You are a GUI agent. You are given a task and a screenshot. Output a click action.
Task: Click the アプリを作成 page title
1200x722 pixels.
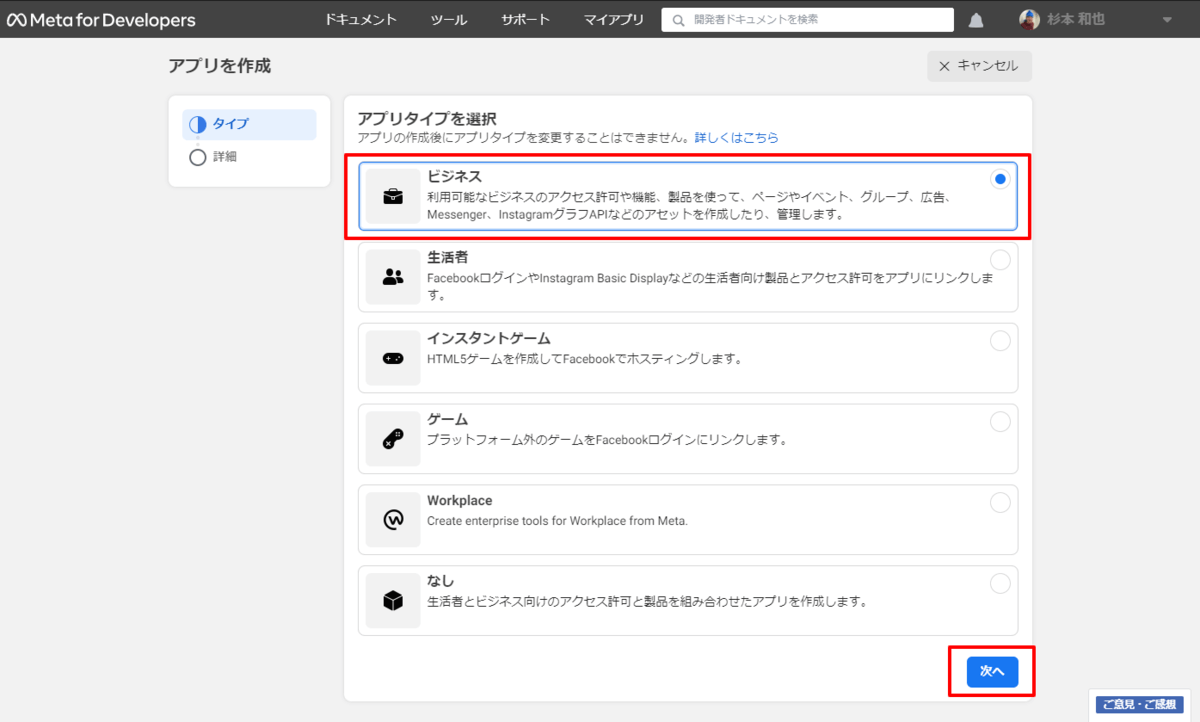[x=220, y=66]
